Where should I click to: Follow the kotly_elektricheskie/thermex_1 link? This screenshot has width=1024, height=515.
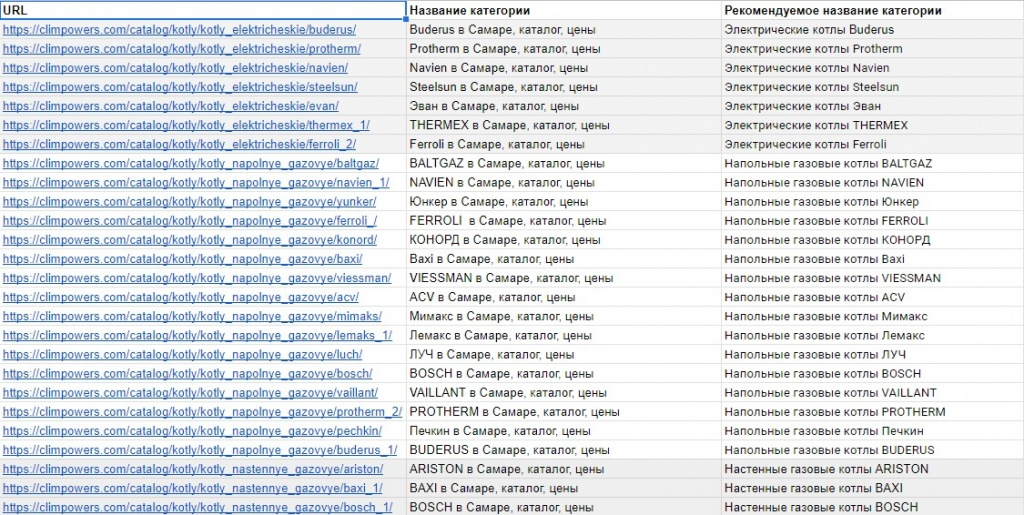(186, 125)
